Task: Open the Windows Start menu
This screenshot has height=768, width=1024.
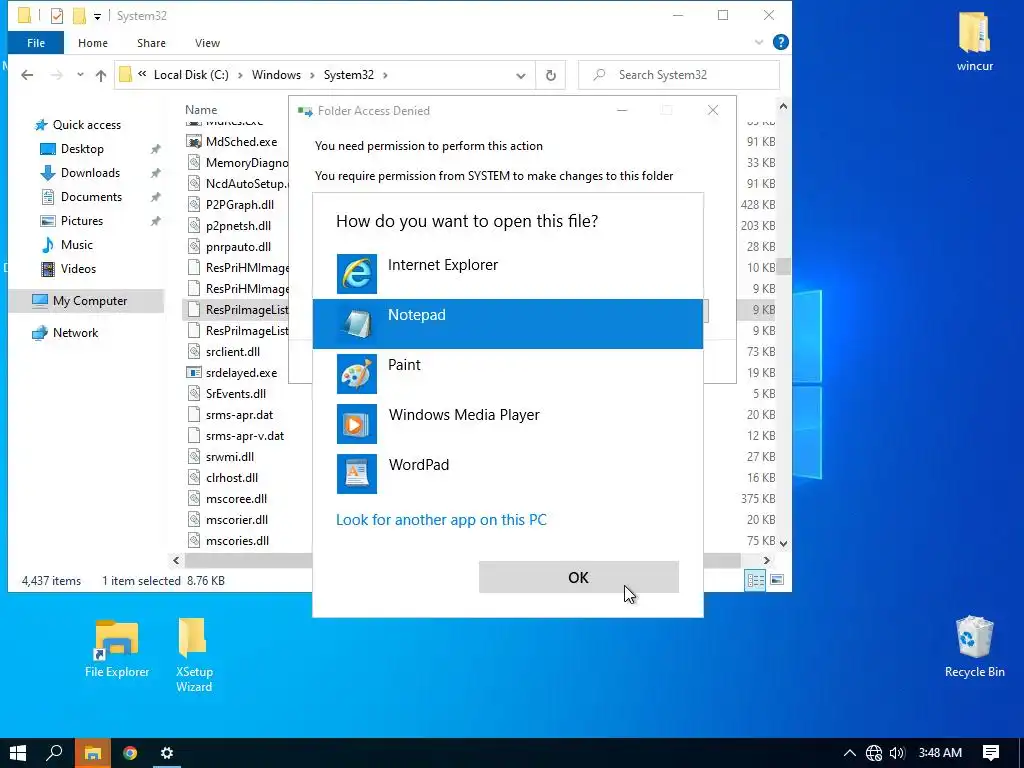Action: point(18,753)
